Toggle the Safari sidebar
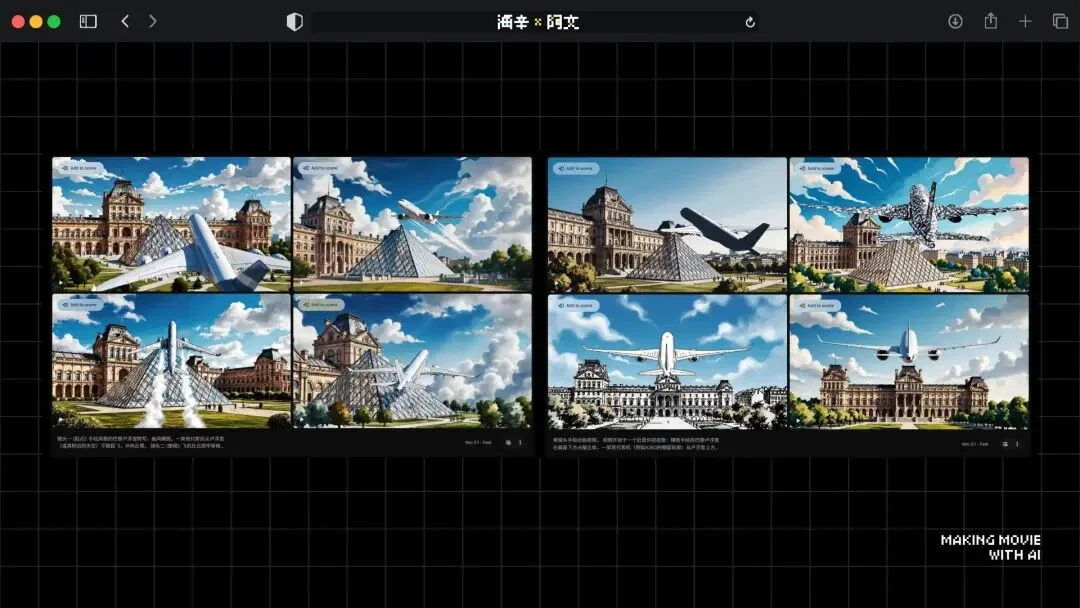The width and height of the screenshot is (1080, 608). click(x=88, y=21)
